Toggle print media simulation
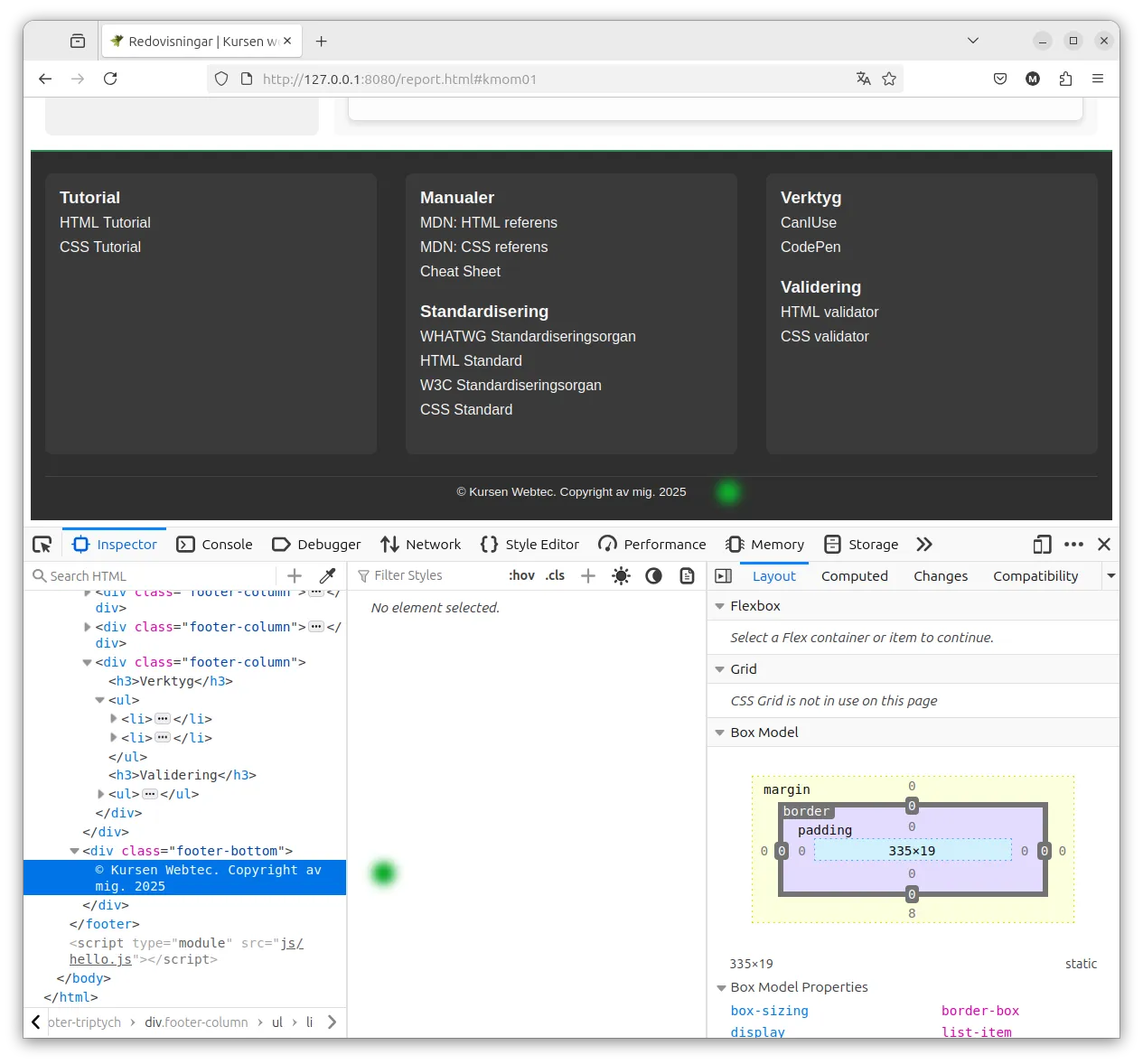The height and width of the screenshot is (1064, 1143). [688, 576]
